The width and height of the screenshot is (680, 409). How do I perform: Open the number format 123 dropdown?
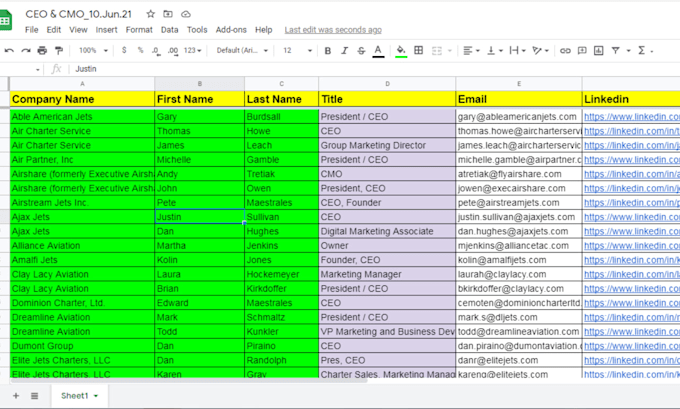[193, 50]
